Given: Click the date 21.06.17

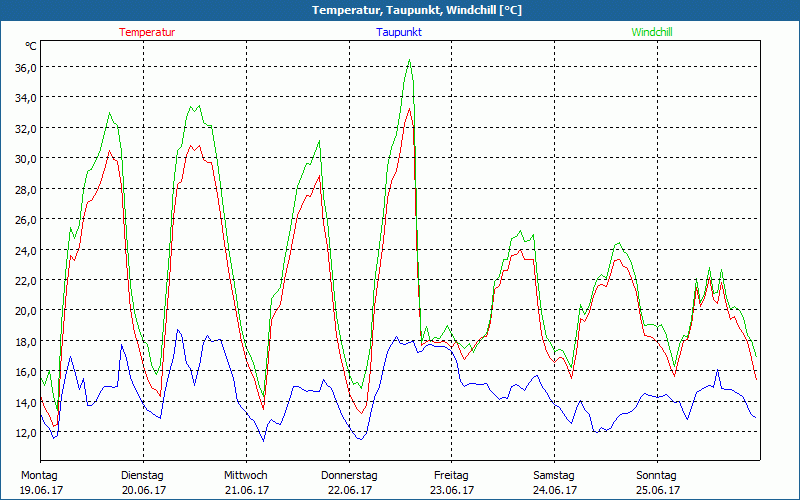Looking at the screenshot, I should 247,490.
